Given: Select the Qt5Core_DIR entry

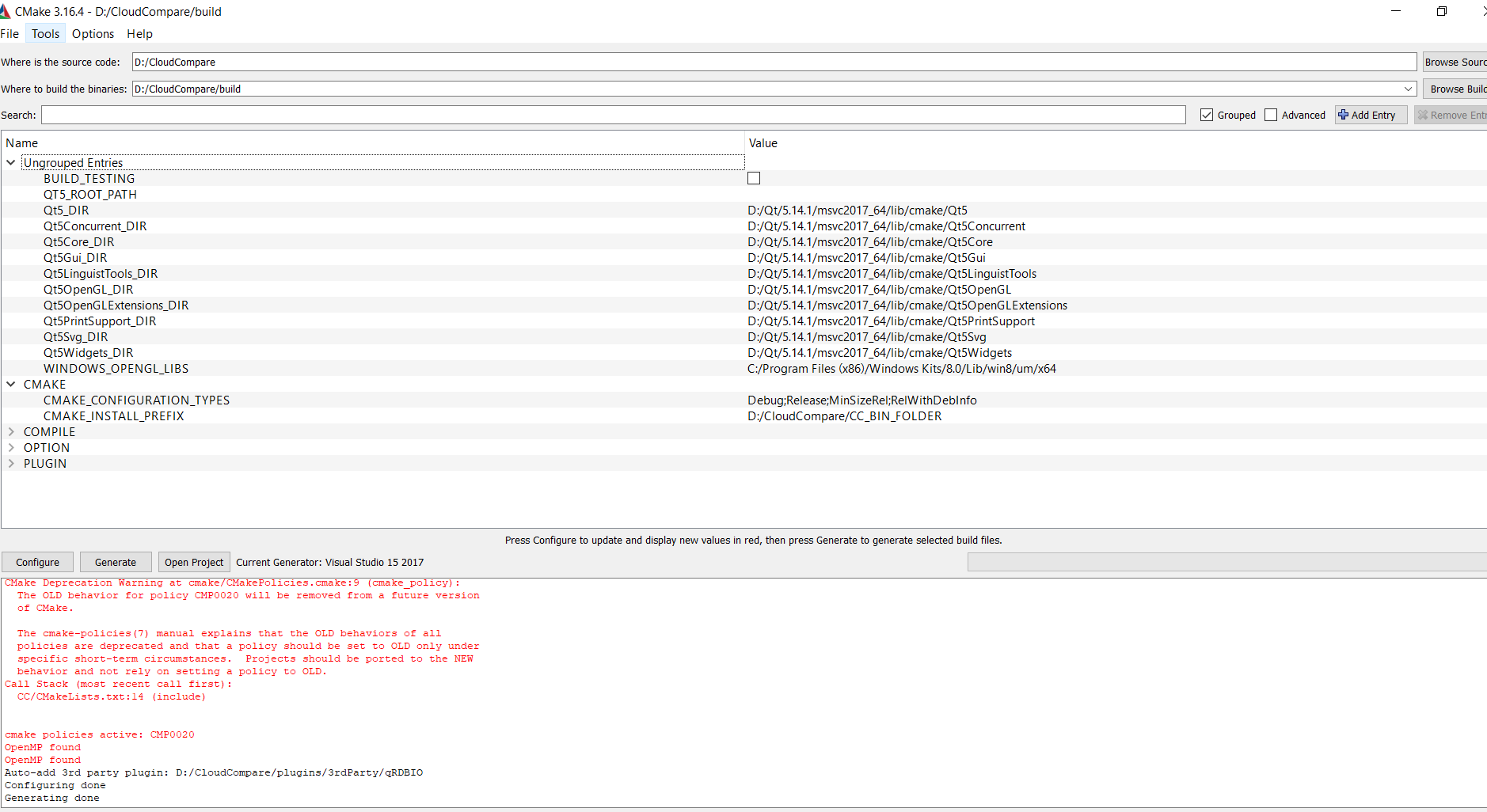Looking at the screenshot, I should point(79,241).
